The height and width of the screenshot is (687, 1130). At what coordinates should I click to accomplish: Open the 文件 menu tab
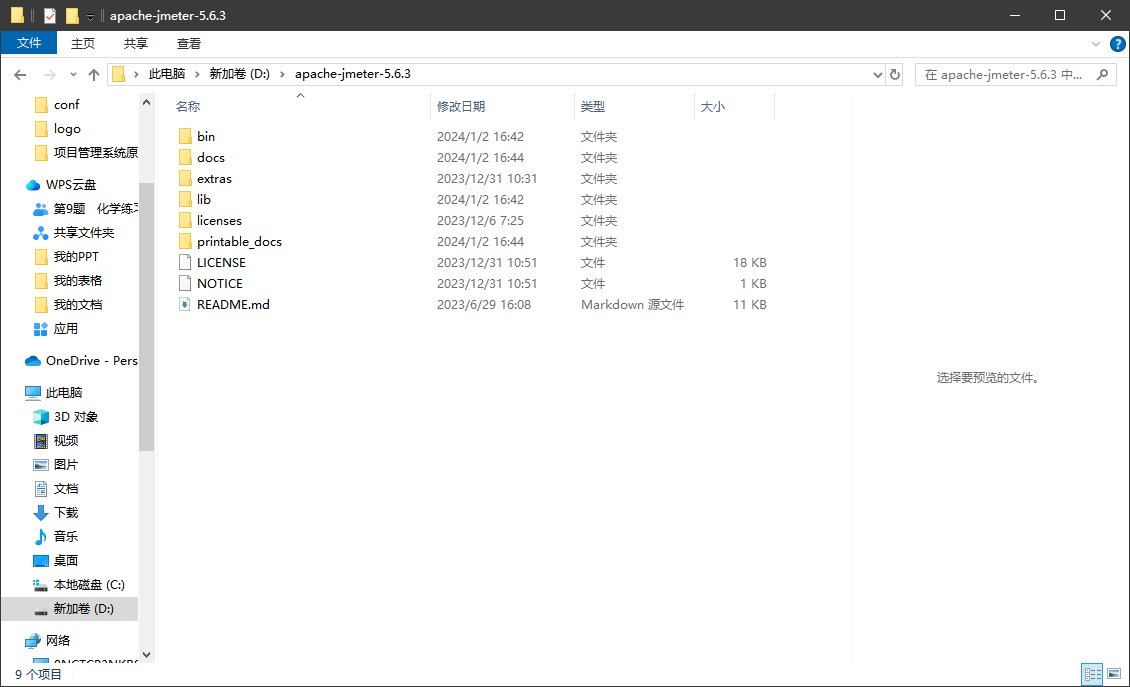coord(29,43)
